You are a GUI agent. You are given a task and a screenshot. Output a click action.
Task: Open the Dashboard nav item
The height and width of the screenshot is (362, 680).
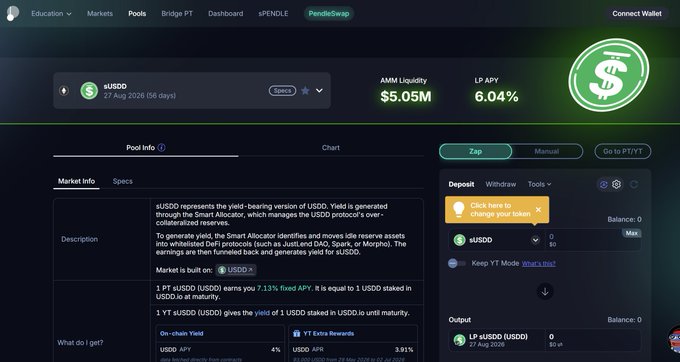[x=226, y=13]
